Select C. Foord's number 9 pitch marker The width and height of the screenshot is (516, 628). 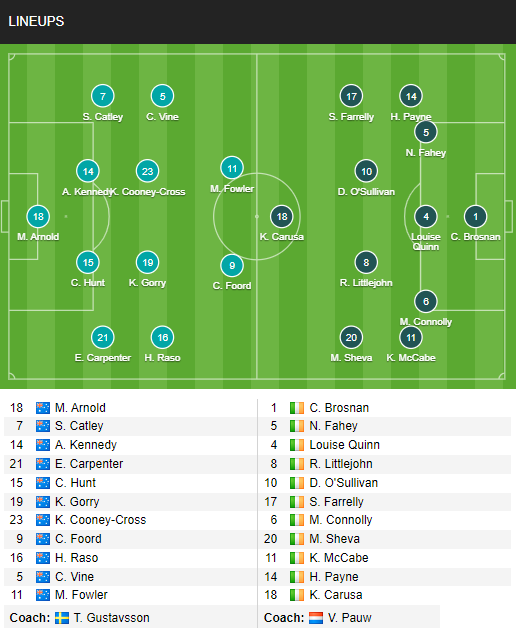pyautogui.click(x=232, y=266)
